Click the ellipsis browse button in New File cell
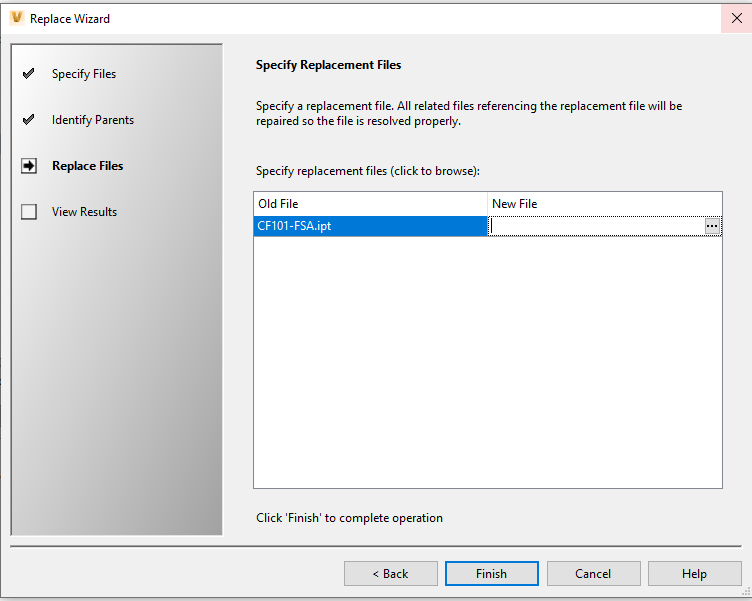Image resolution: width=752 pixels, height=601 pixels. click(x=712, y=226)
